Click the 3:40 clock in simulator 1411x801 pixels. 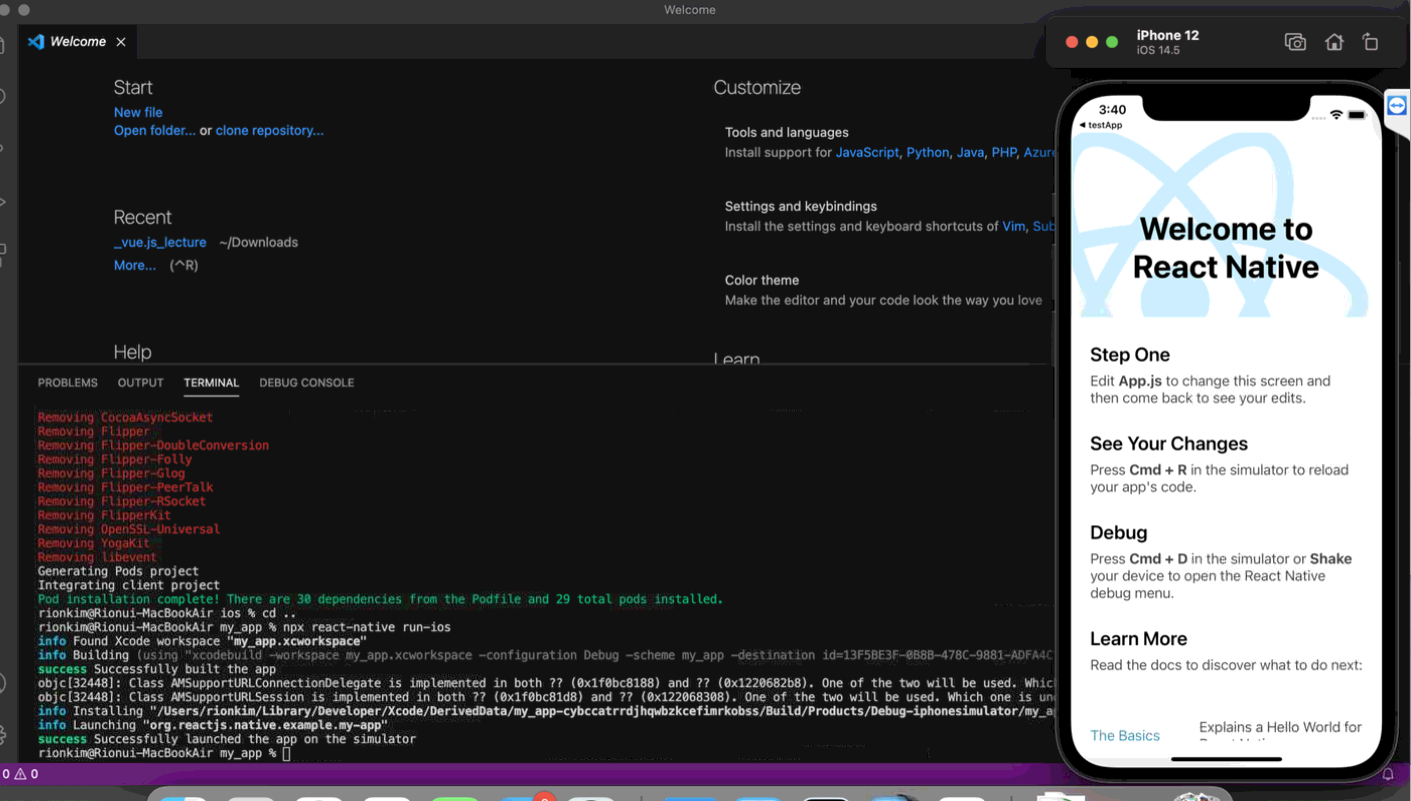(1112, 110)
